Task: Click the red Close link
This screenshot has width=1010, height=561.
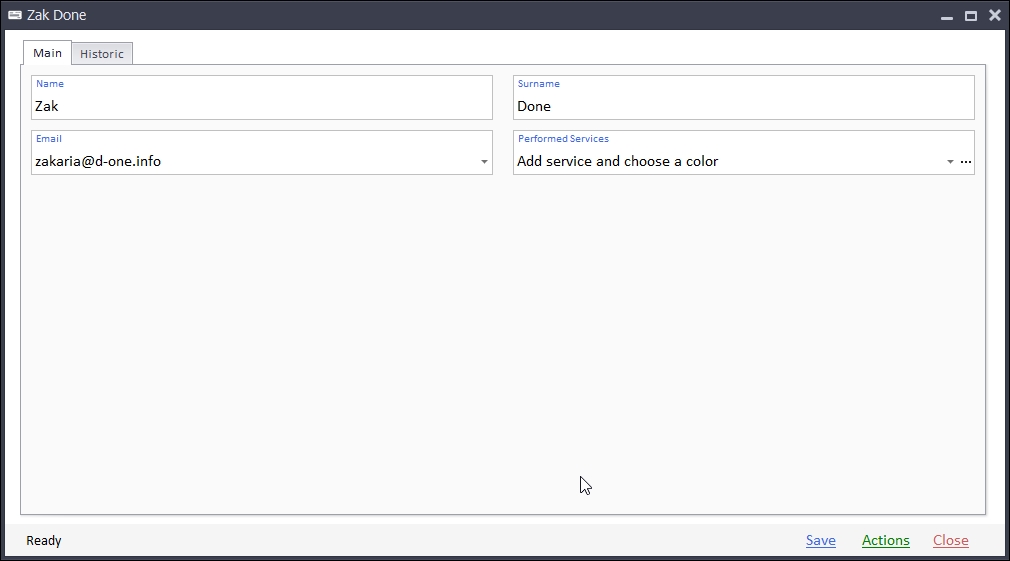Action: (950, 540)
